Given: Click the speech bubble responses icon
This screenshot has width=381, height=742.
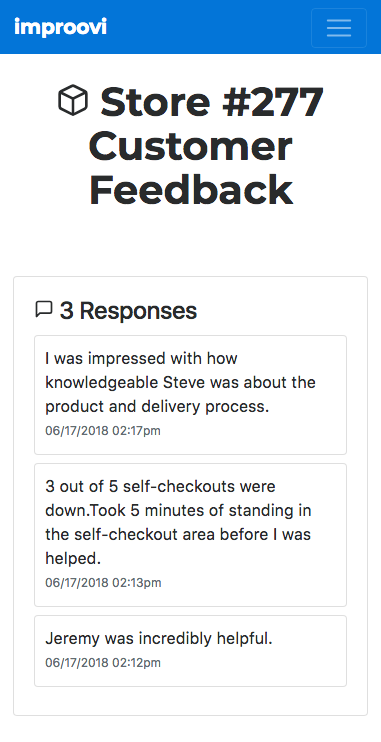Looking at the screenshot, I should (44, 309).
